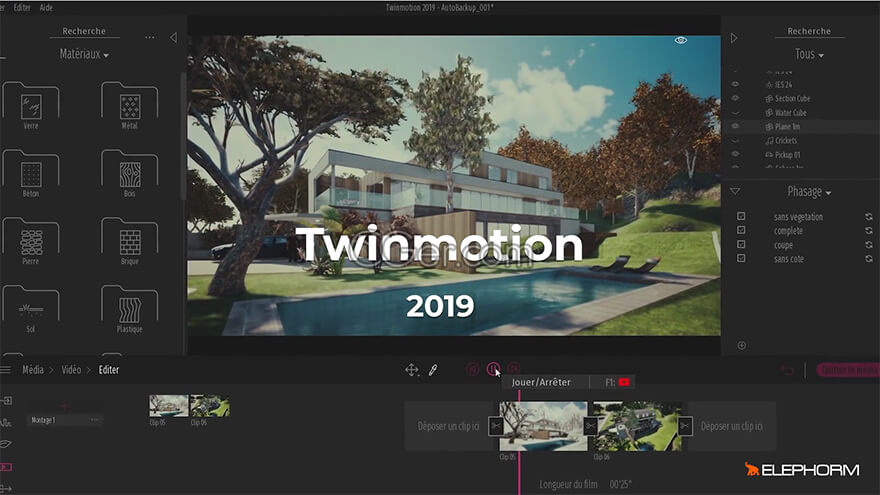
Task: Select the eyedropper material picker tool
Action: [x=433, y=370]
